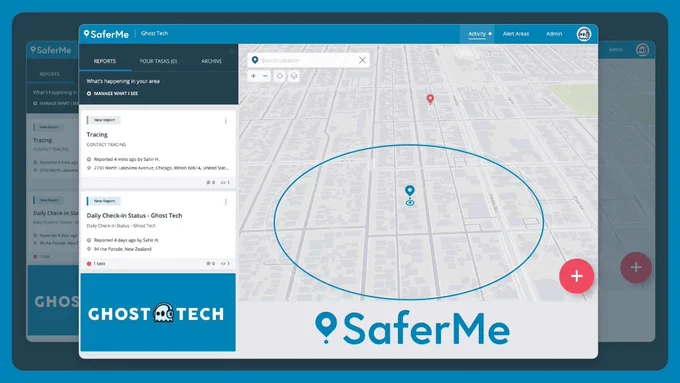Click the large SaferMe logo below map
680x383 pixels.
(x=412, y=328)
